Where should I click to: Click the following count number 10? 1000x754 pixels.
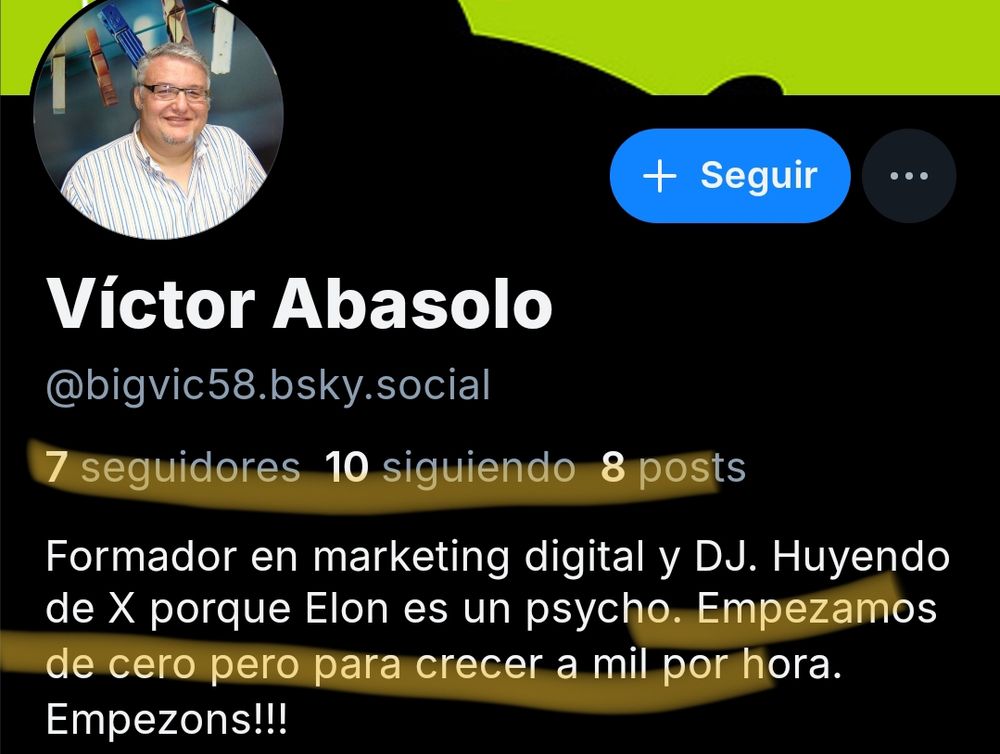pyautogui.click(x=347, y=468)
